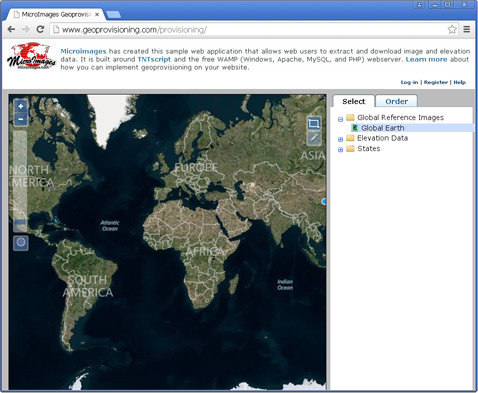478x393 pixels.
Task: Click the Log-in link
Action: (x=409, y=82)
